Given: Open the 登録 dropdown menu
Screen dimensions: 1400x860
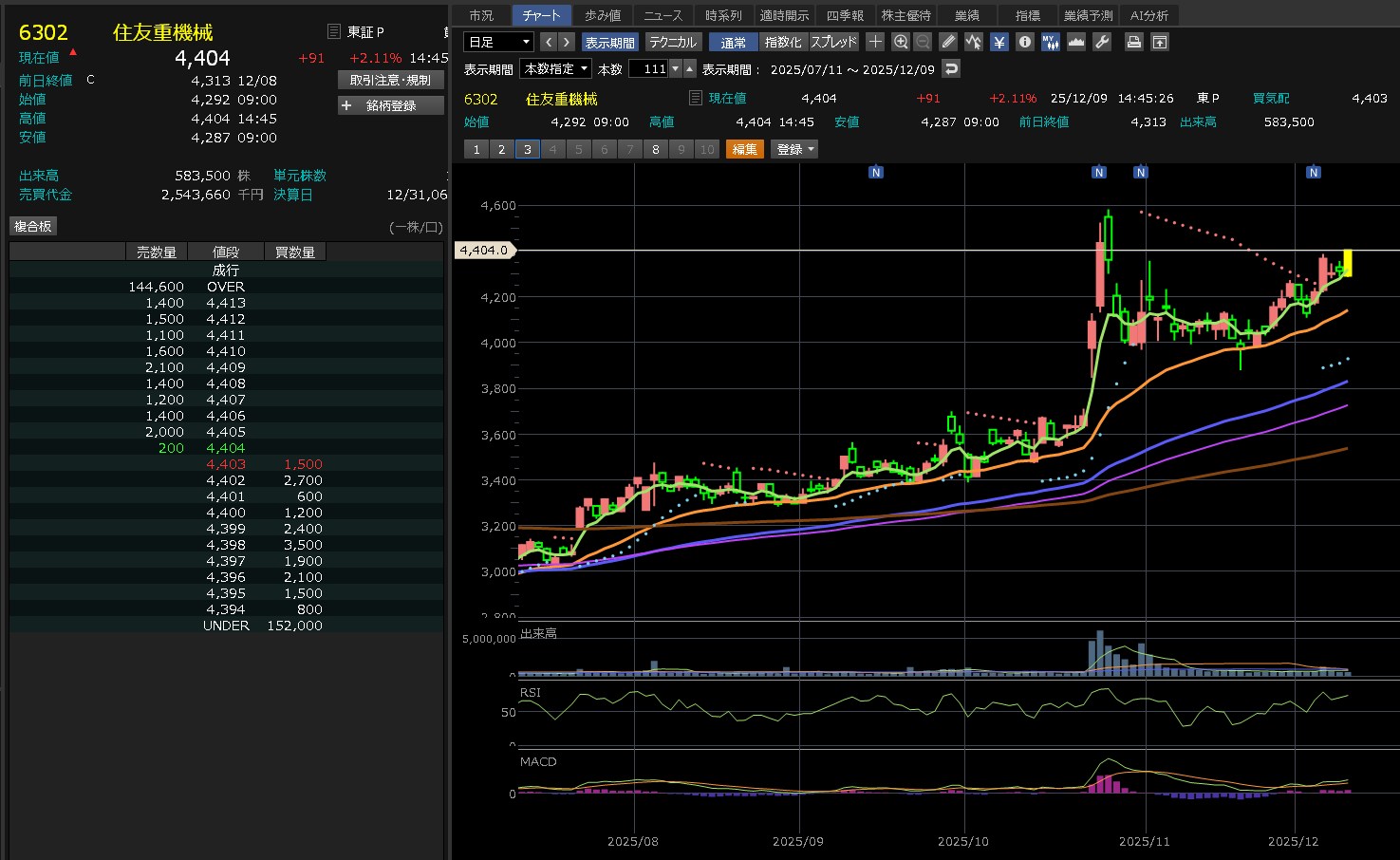Looking at the screenshot, I should point(795,149).
